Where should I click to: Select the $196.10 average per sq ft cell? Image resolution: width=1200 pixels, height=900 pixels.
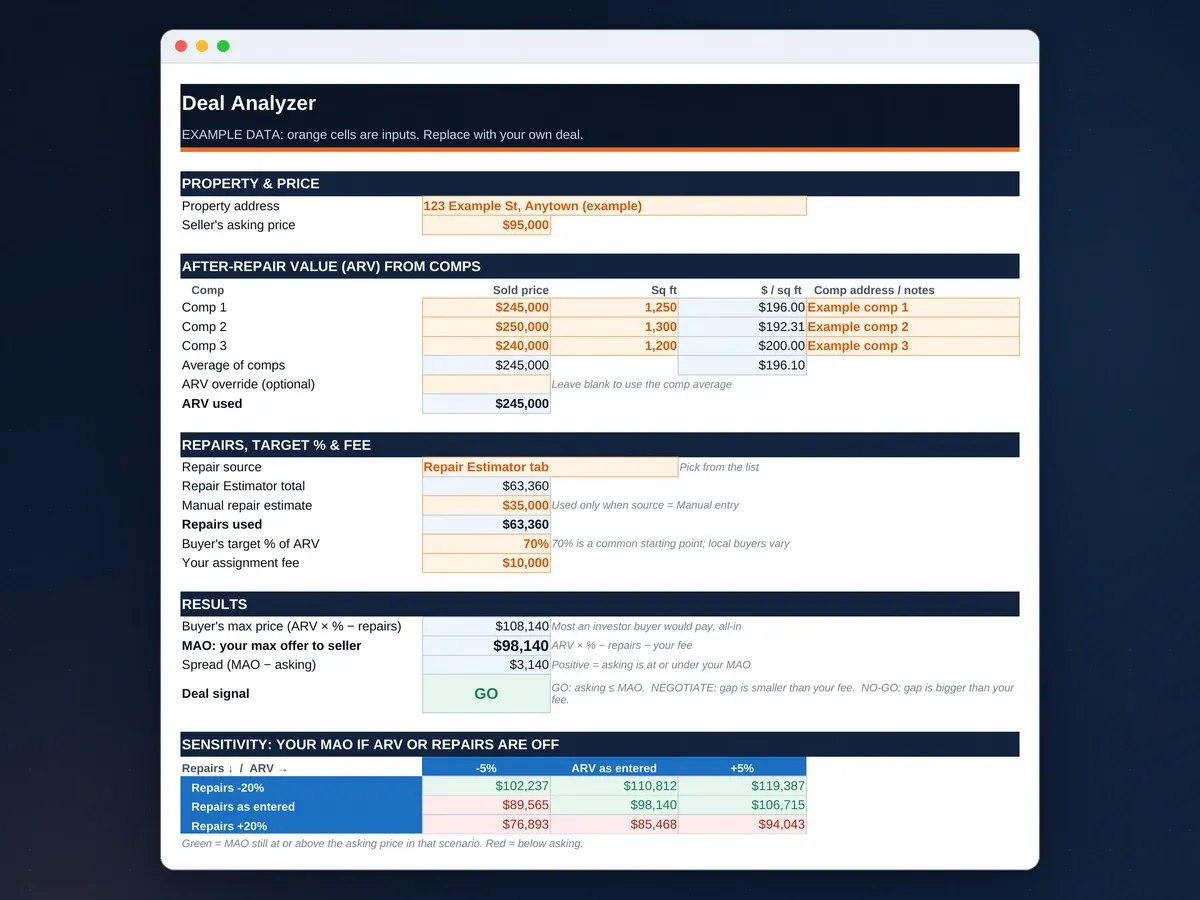[742, 365]
